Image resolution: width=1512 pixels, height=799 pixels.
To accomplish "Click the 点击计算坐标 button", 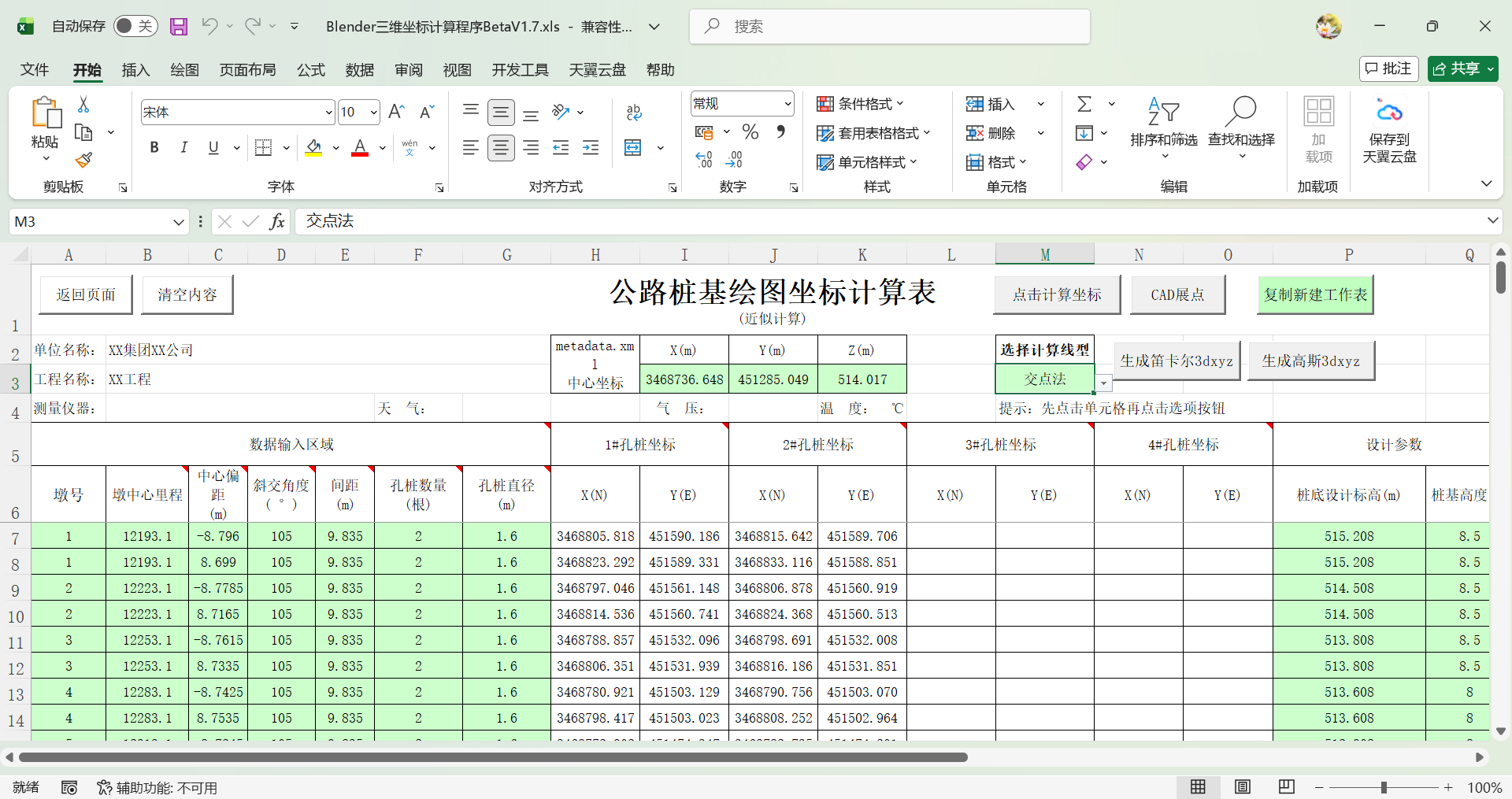I will (1057, 295).
